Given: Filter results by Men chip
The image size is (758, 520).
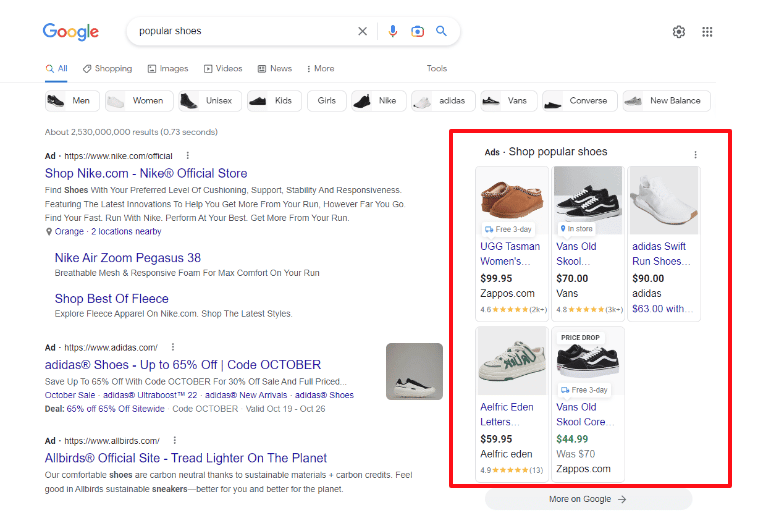Looking at the screenshot, I should tap(72, 101).
